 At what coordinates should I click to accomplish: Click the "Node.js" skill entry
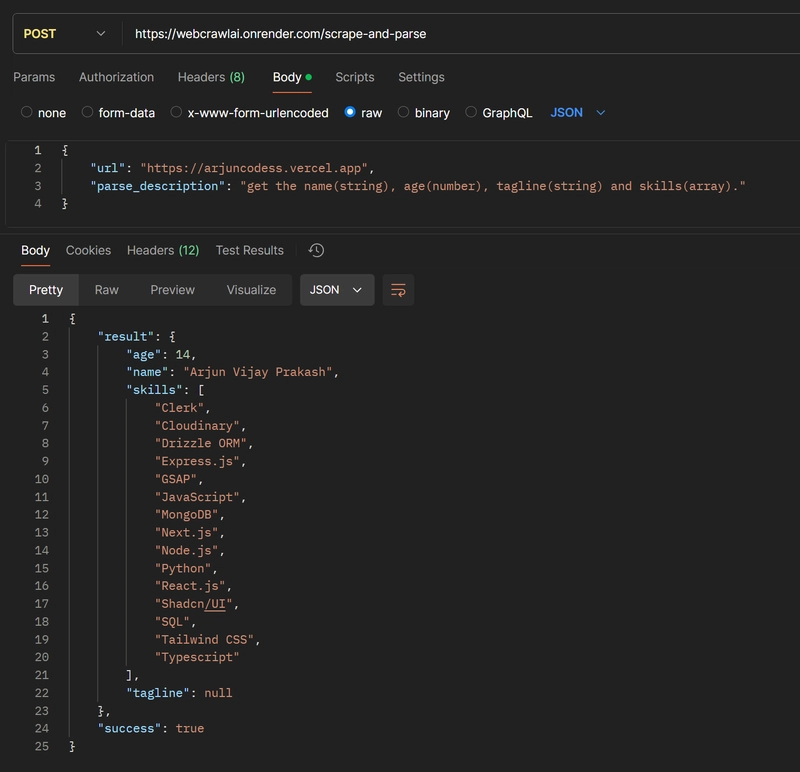point(186,550)
